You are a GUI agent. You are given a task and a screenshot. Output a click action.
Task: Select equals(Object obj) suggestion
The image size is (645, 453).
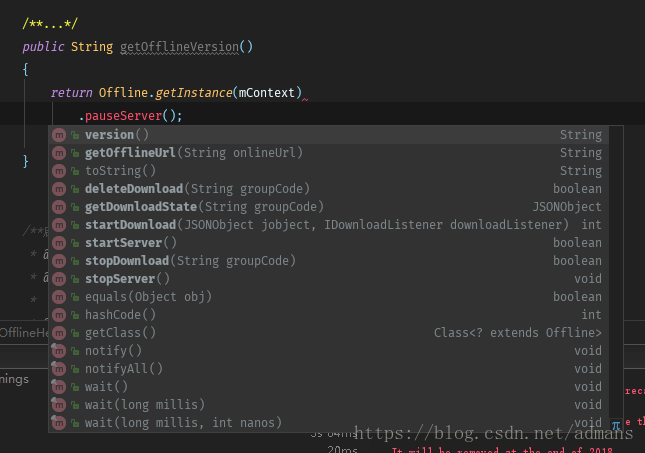[328, 297]
